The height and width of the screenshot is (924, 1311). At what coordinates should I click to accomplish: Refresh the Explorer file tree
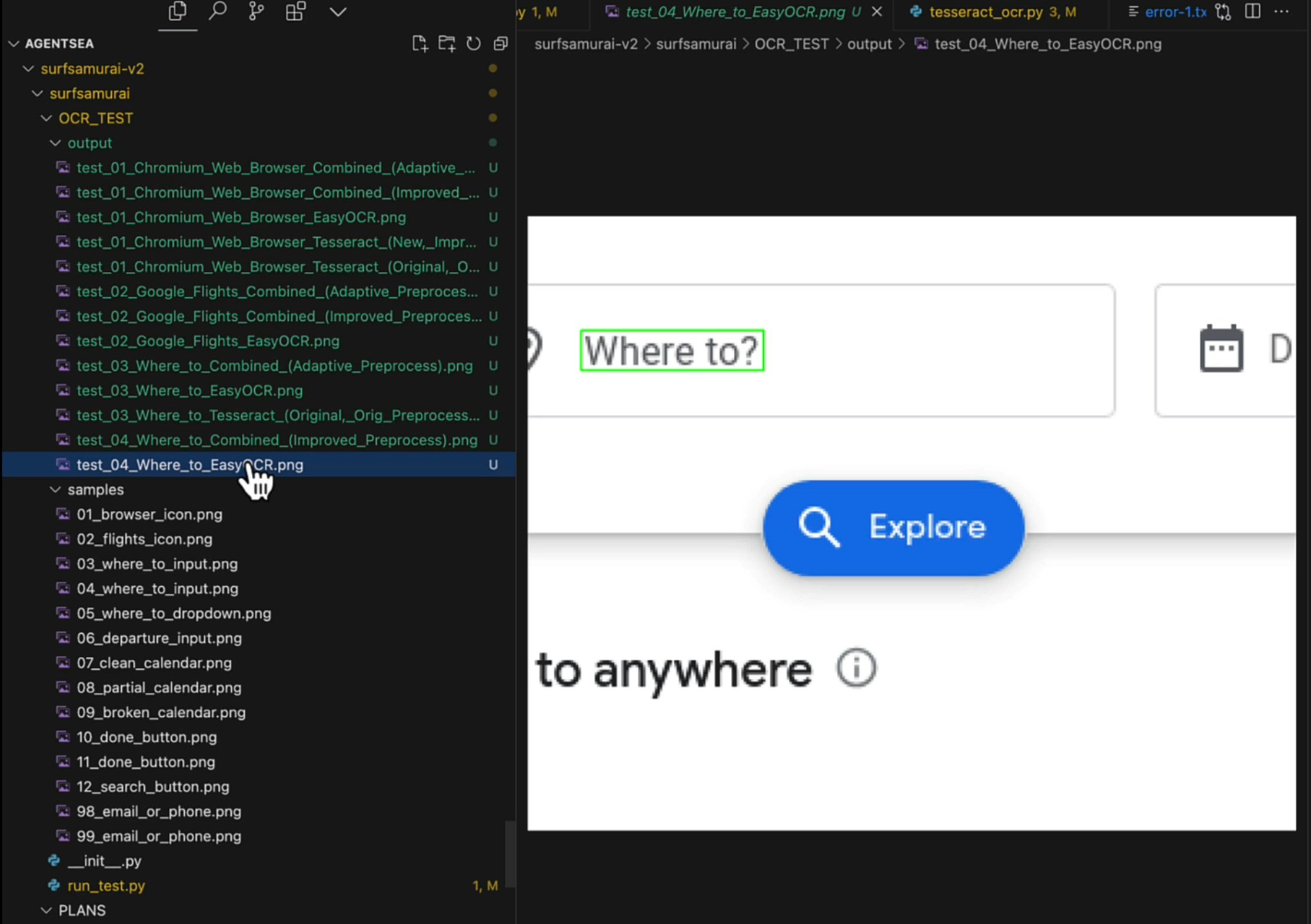click(474, 44)
